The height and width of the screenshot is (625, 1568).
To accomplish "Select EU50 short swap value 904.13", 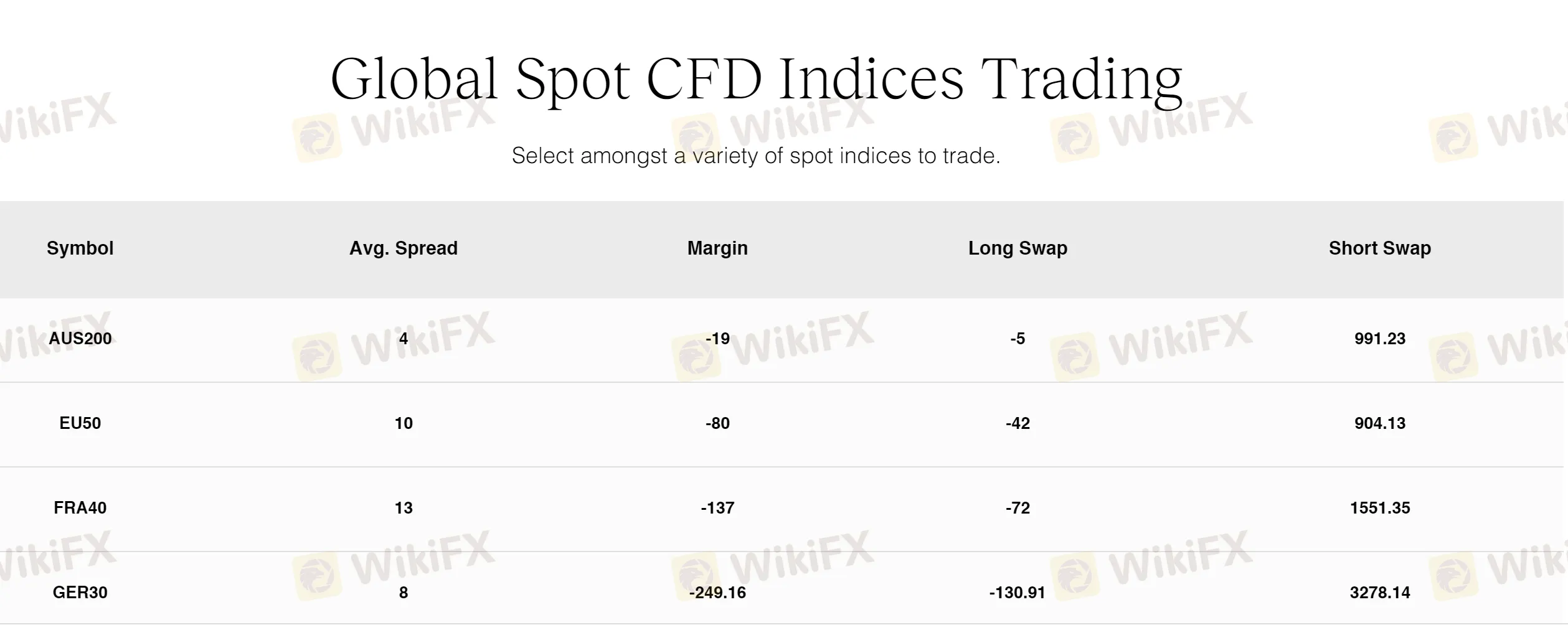I will (x=1379, y=423).
